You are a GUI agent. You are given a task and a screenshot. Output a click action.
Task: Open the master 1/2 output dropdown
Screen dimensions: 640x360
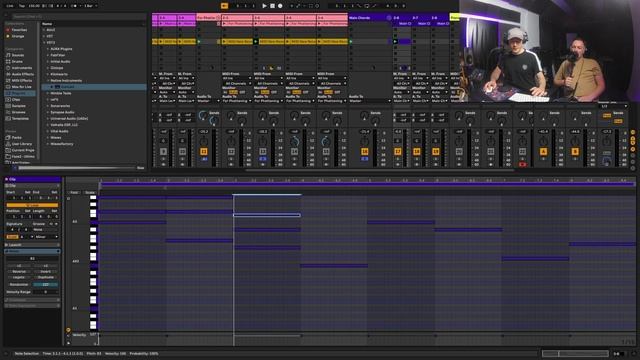pos(614,106)
